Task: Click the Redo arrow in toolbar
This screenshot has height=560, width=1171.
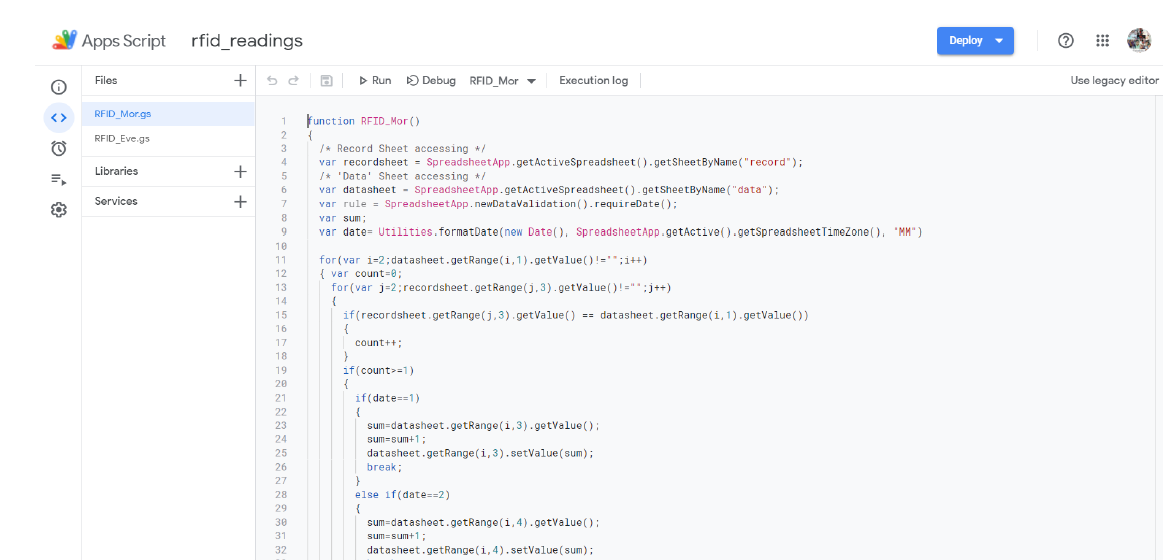Action: (x=293, y=81)
